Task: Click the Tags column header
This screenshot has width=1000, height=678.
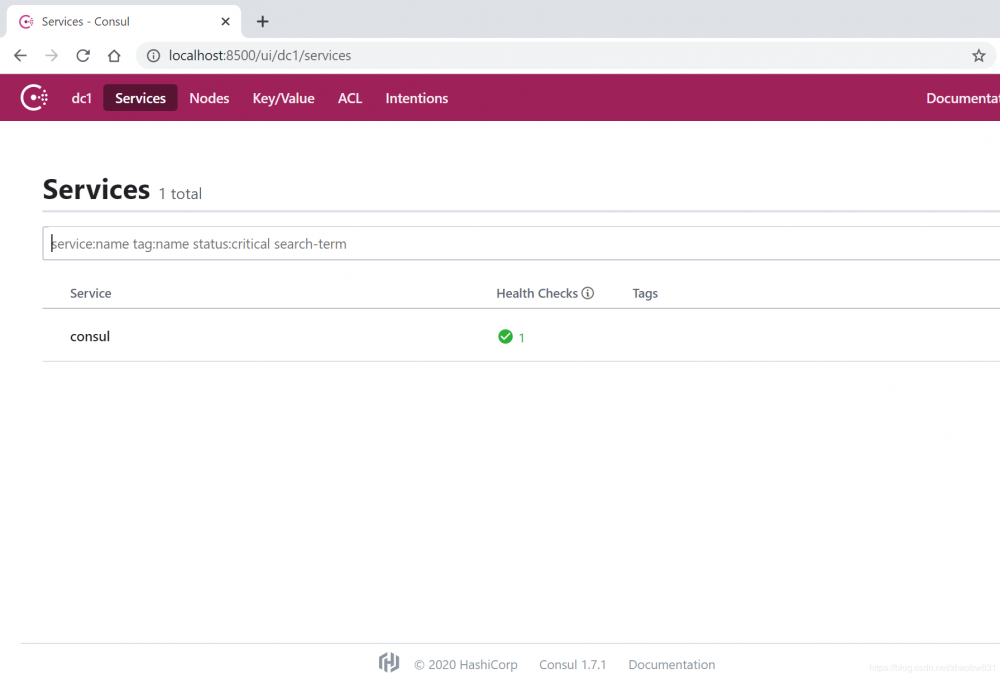Action: pos(645,293)
